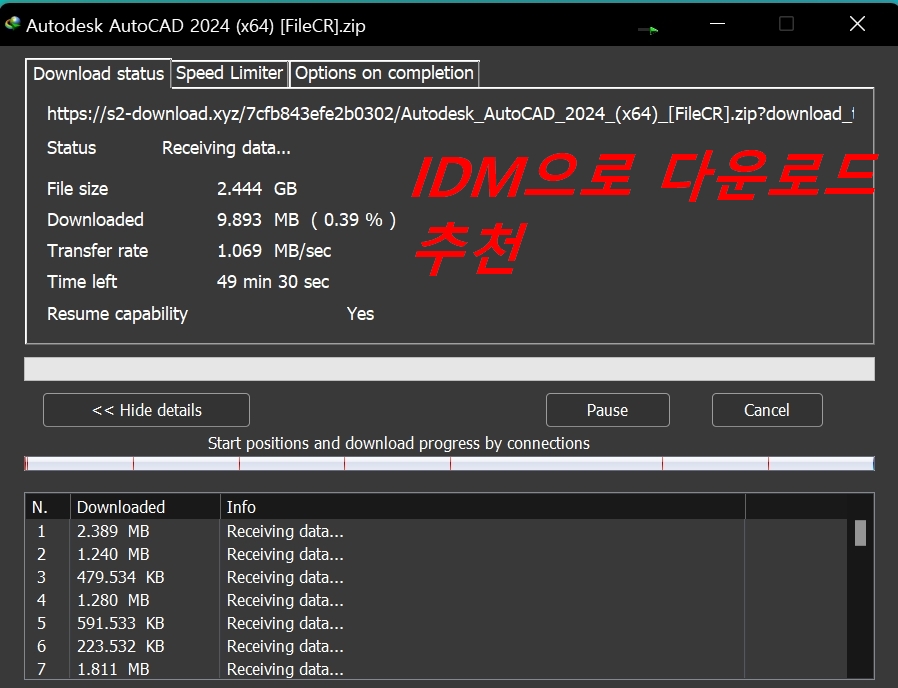Click the IDM app icon in title bar

[x=13, y=24]
